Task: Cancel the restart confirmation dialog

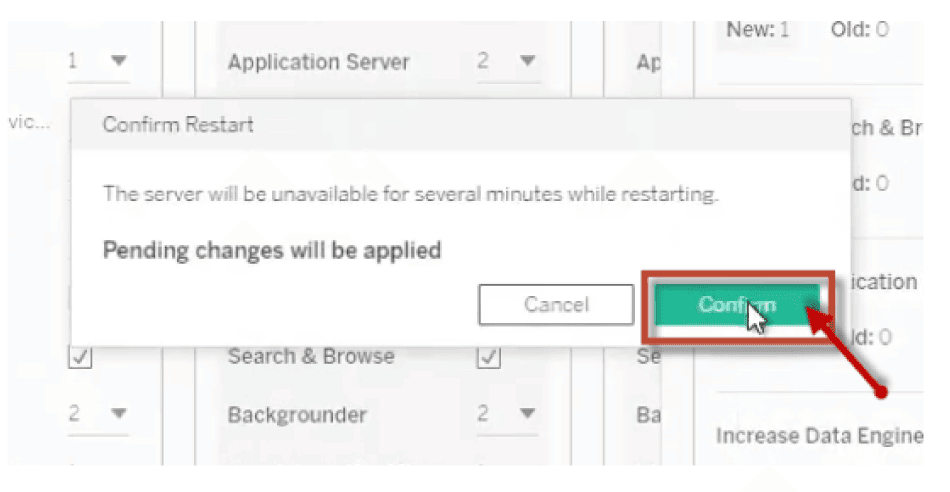Action: (x=556, y=305)
